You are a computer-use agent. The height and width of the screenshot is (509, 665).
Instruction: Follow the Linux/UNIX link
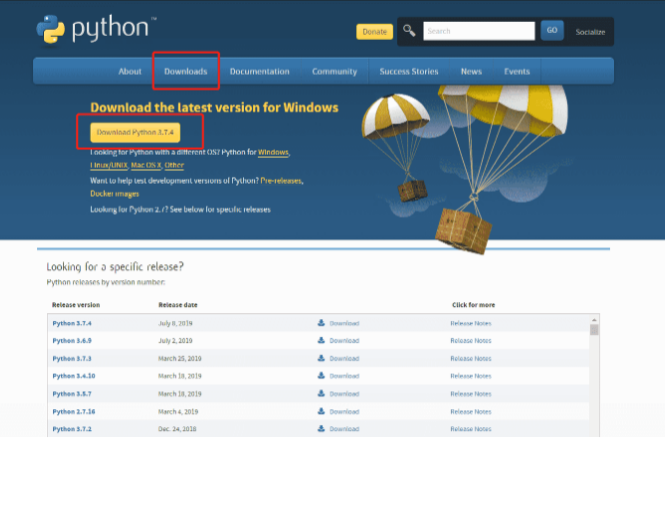(x=109, y=165)
